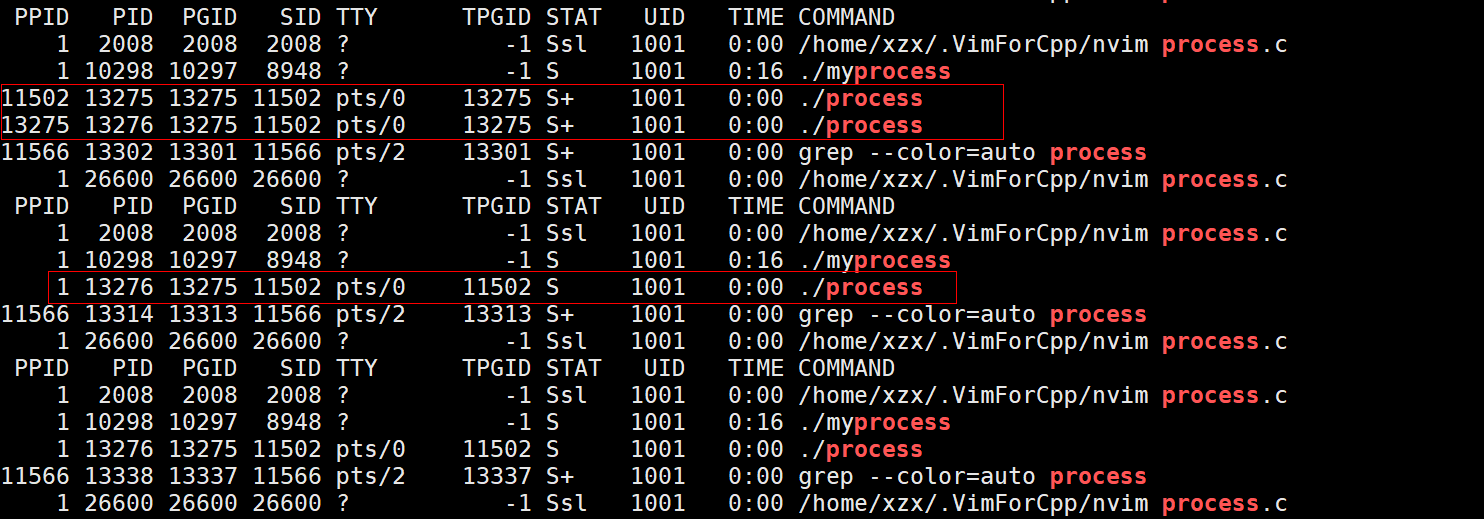This screenshot has height=519, width=1484.
Task: Click pts/2 in the PID 13314 row
Action: tap(371, 314)
